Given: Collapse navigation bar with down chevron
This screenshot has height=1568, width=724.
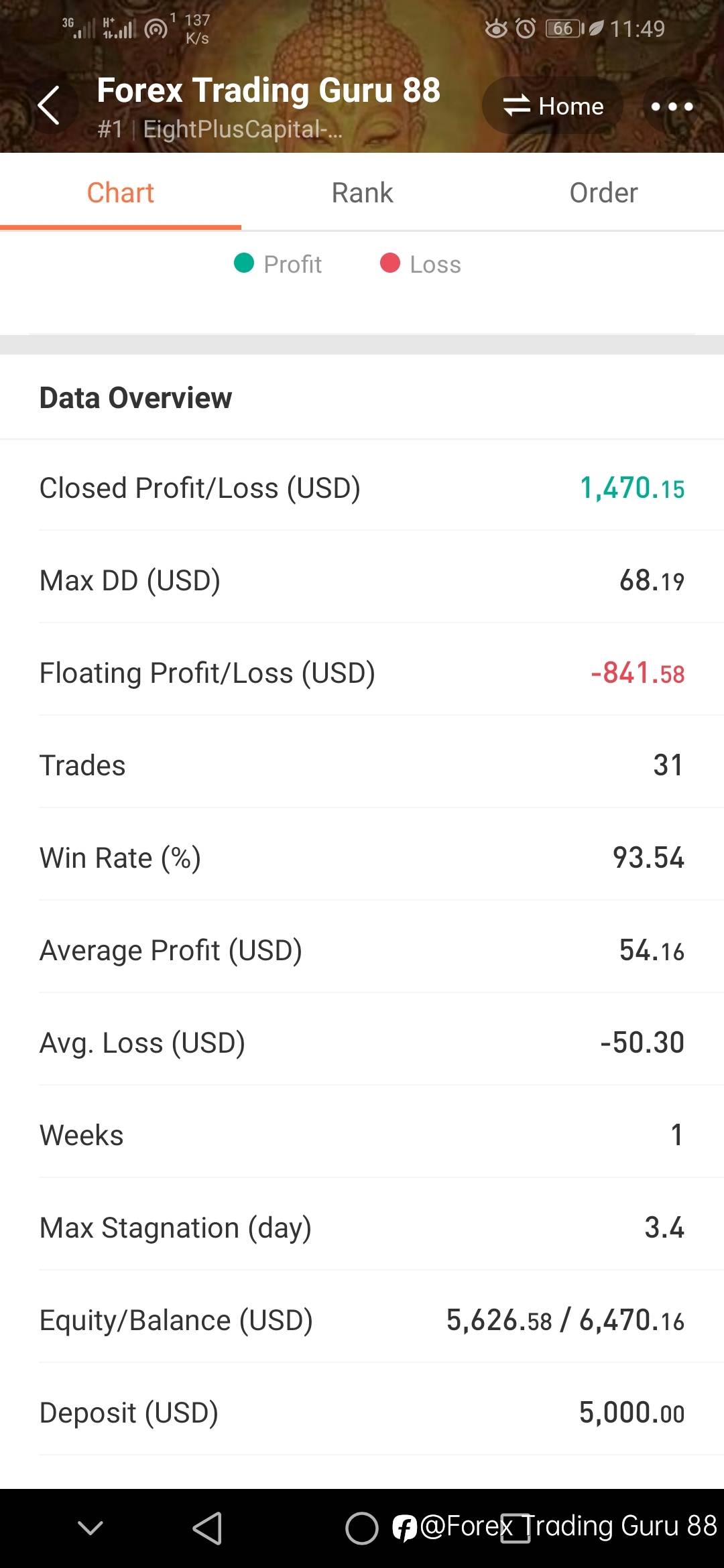Looking at the screenshot, I should pyautogui.click(x=90, y=1528).
